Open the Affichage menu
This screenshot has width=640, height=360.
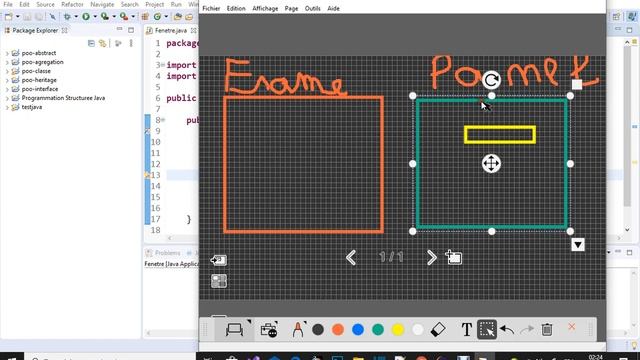(265, 8)
